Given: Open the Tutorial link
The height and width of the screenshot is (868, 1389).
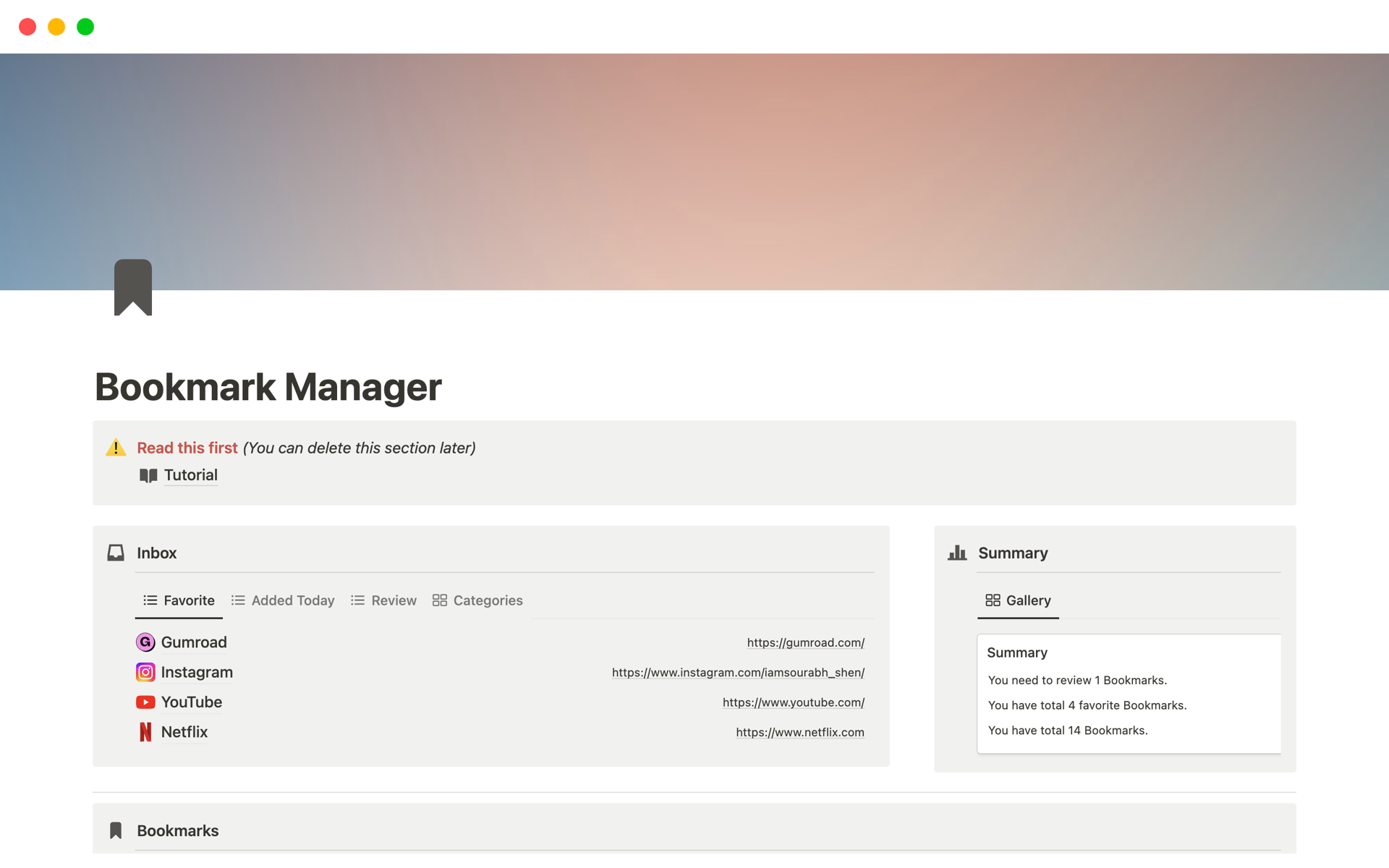Looking at the screenshot, I should [190, 475].
